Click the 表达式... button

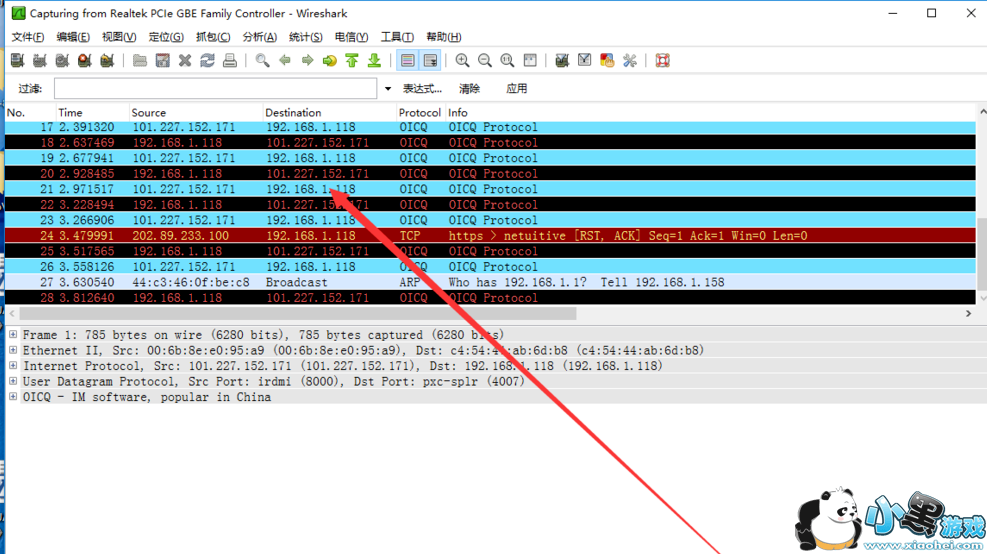tap(422, 89)
